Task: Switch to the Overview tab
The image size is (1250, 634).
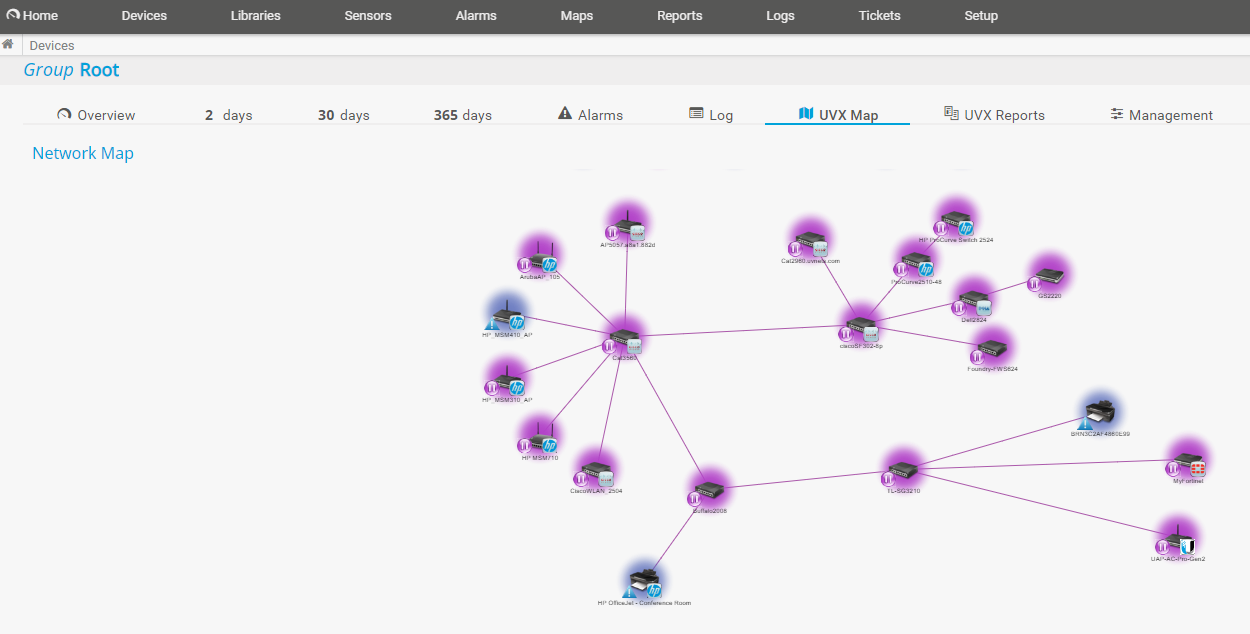Action: (x=96, y=115)
